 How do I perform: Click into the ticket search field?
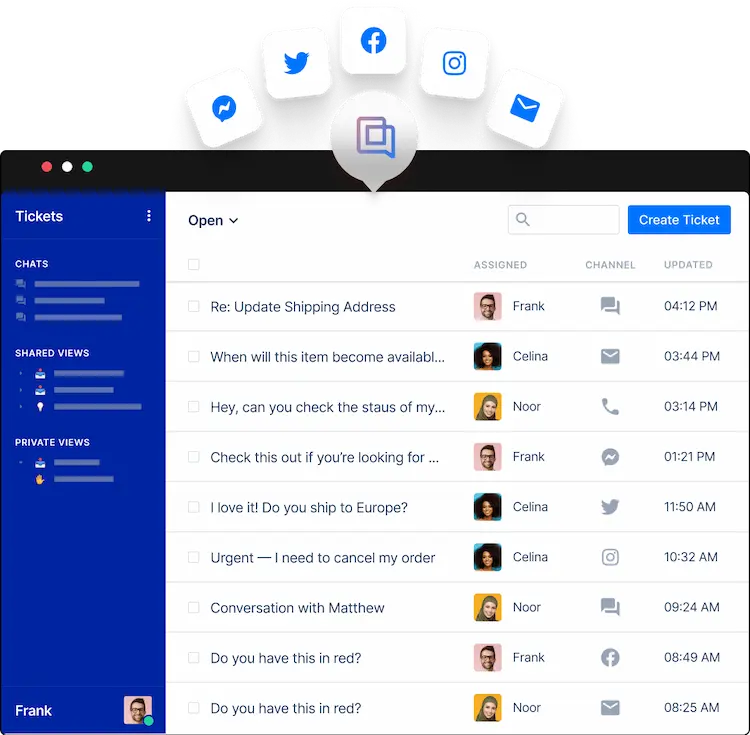564,219
